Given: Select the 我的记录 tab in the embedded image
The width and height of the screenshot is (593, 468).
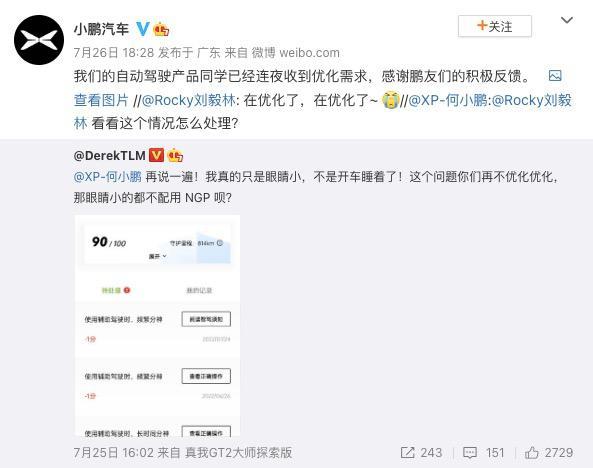Looking at the screenshot, I should [x=199, y=291].
